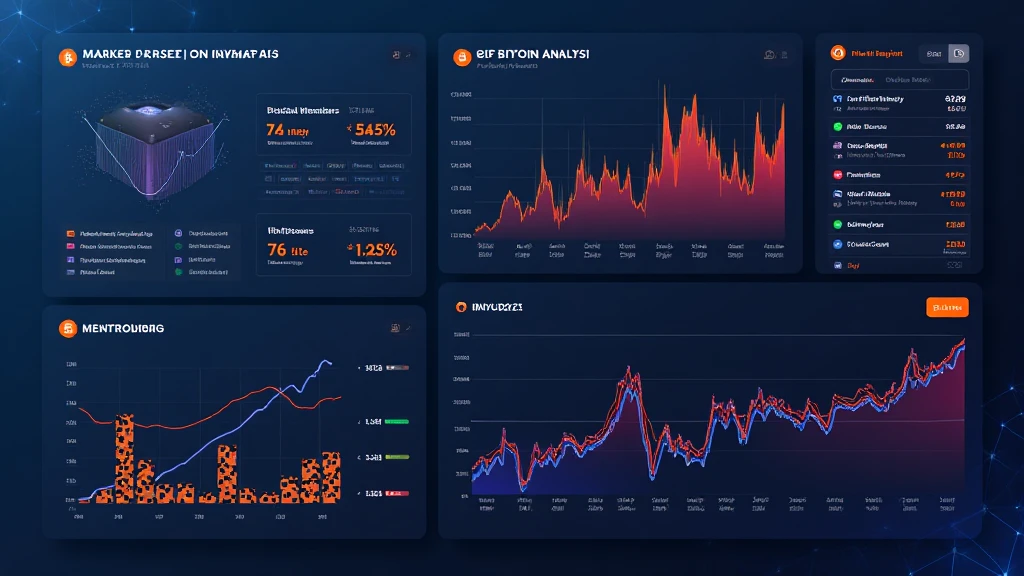Toggle the first orange legend item under the 3D chart
The image size is (1024, 576).
(x=70, y=232)
